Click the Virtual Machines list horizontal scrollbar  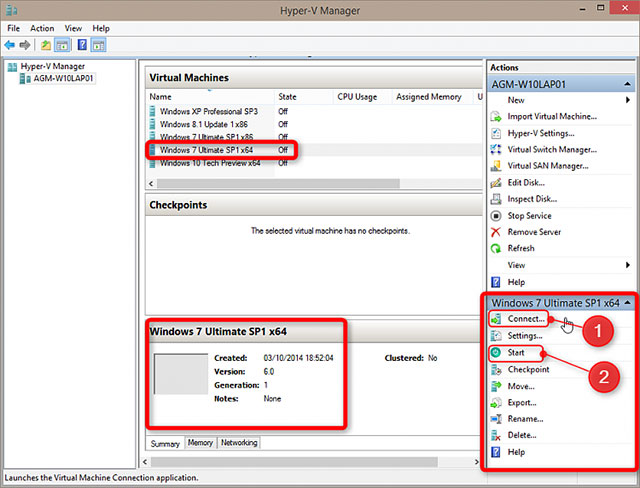(x=278, y=184)
